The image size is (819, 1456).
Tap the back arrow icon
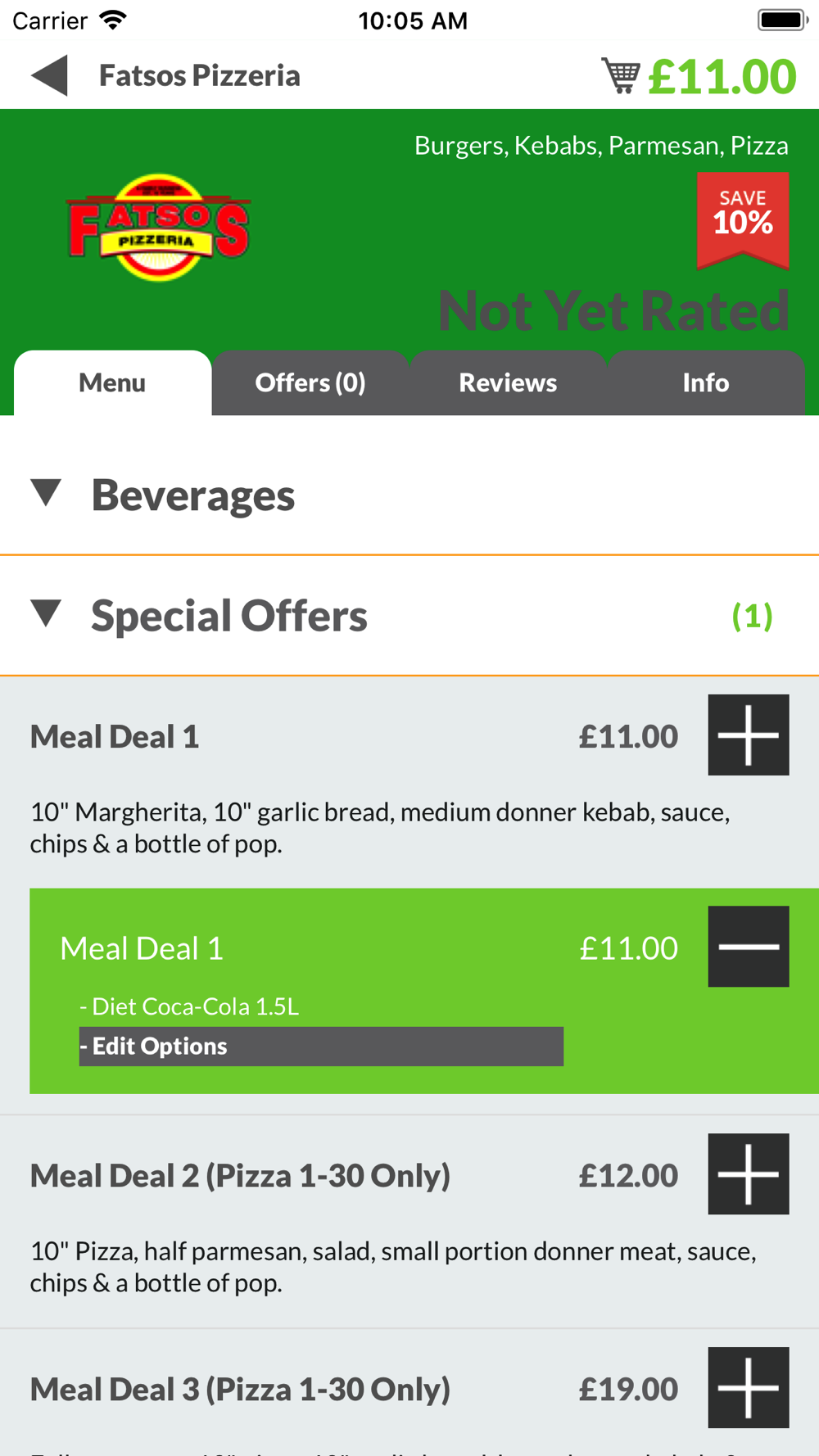(49, 75)
